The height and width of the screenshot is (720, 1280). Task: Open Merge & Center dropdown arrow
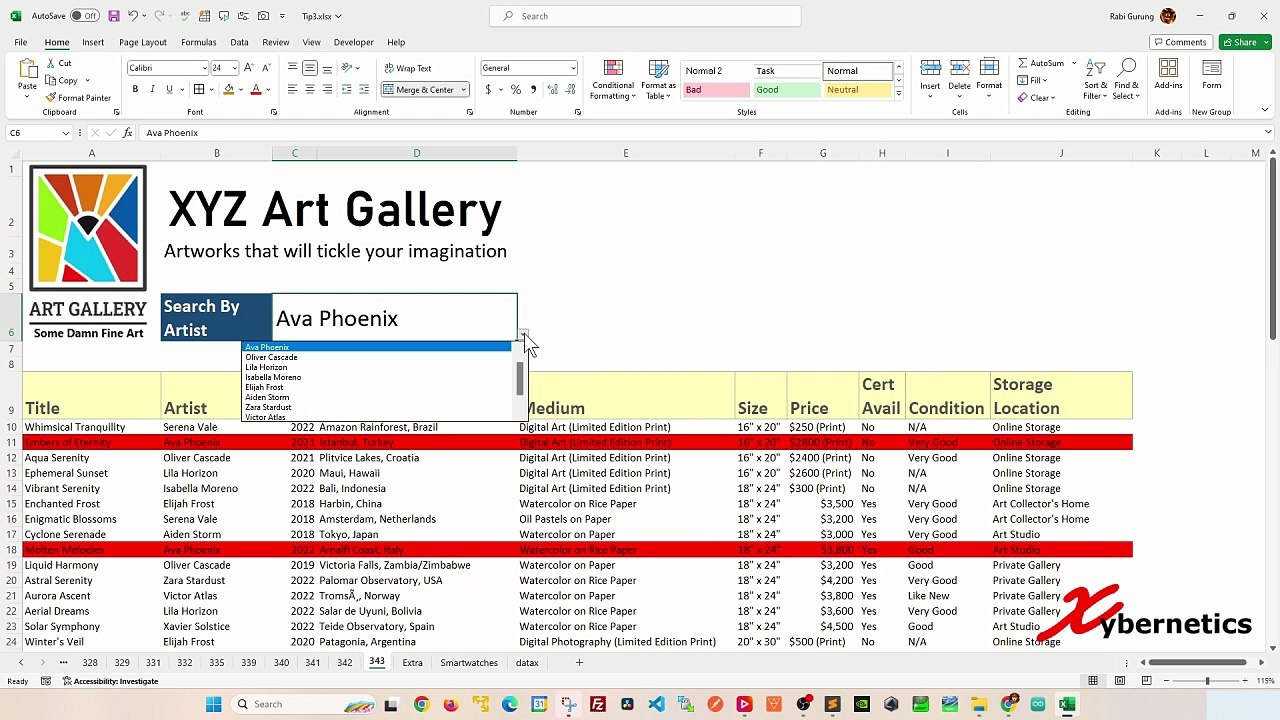(464, 89)
